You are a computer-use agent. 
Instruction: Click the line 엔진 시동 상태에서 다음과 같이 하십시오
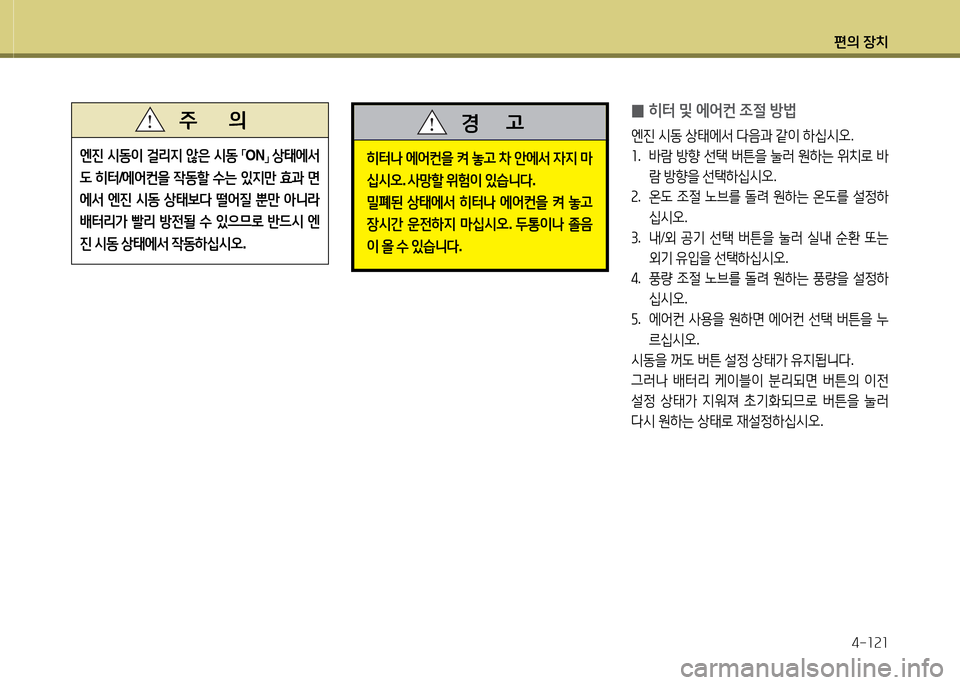click(742, 135)
